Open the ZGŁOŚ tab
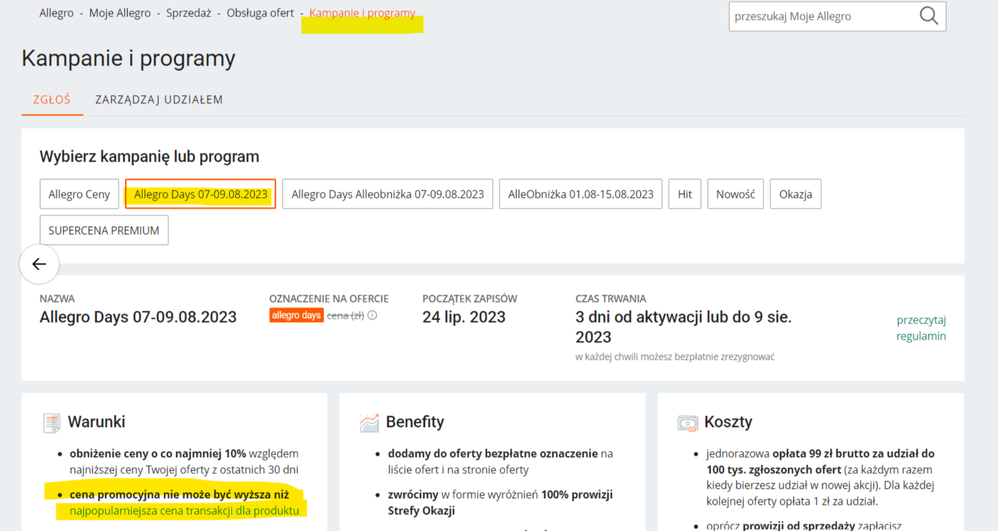Viewport: 998px width, 531px height. (52, 100)
